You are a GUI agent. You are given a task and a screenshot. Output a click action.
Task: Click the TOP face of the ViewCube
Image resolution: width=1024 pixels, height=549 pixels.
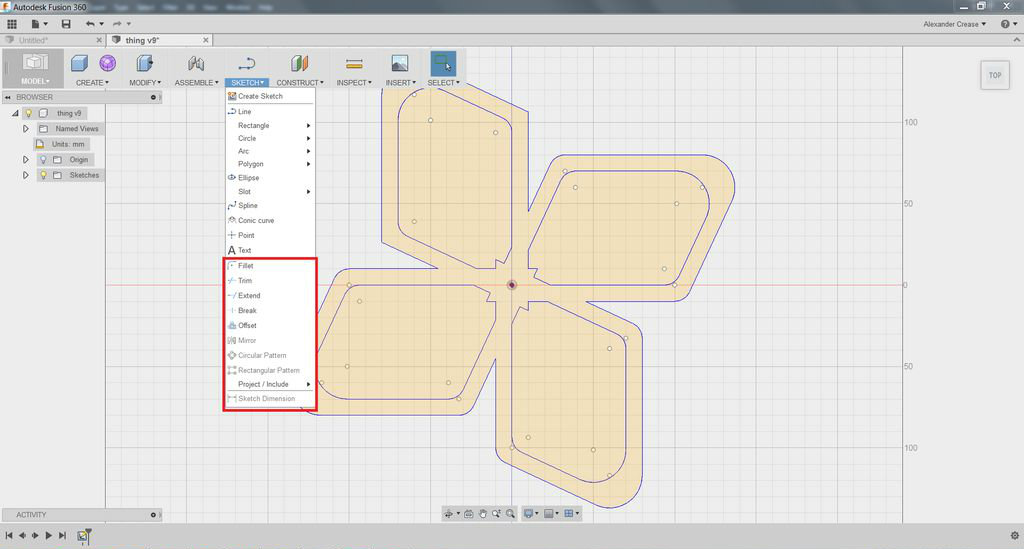tap(995, 76)
